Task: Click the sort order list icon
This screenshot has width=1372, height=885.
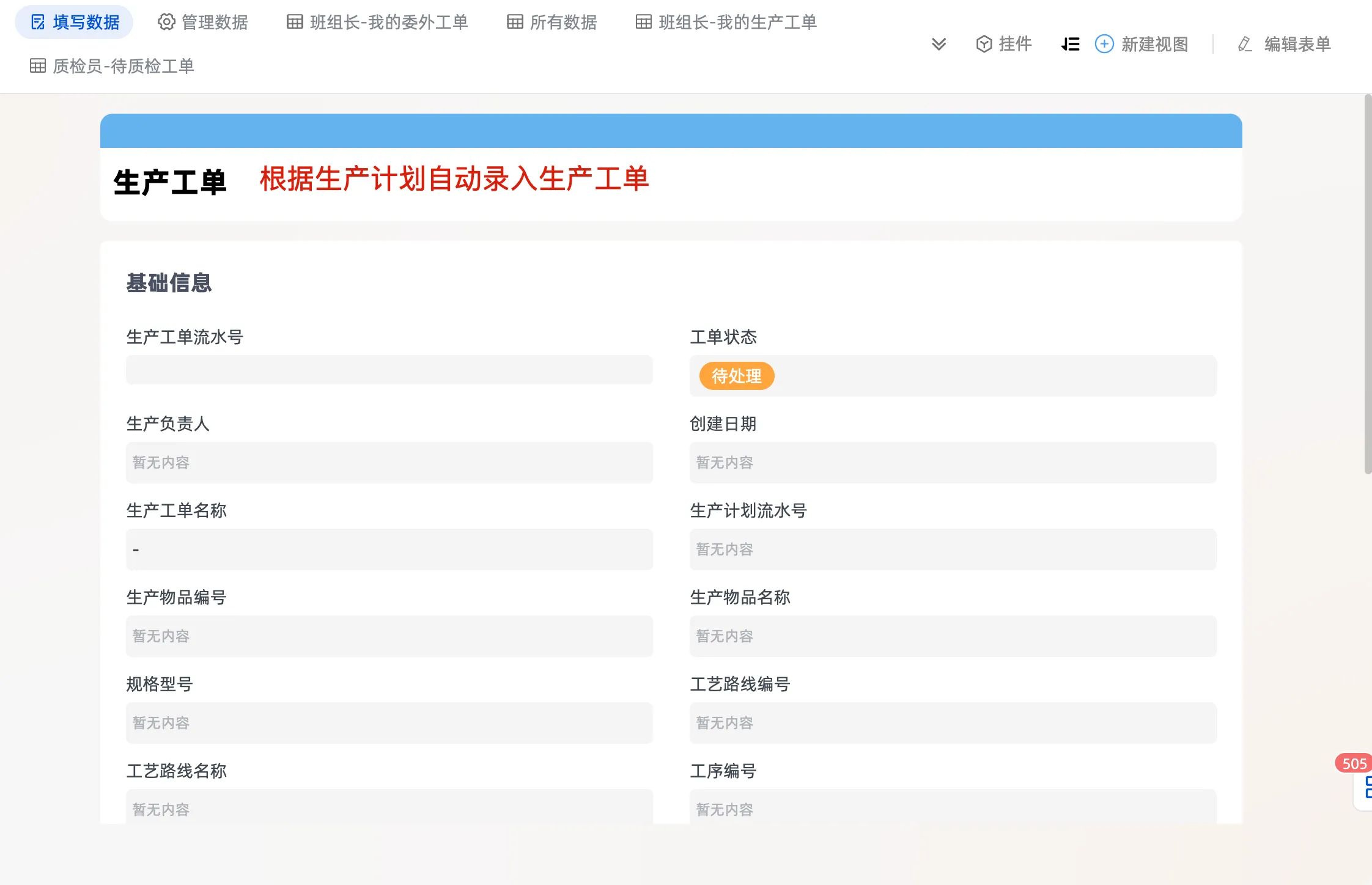Action: [x=1070, y=44]
